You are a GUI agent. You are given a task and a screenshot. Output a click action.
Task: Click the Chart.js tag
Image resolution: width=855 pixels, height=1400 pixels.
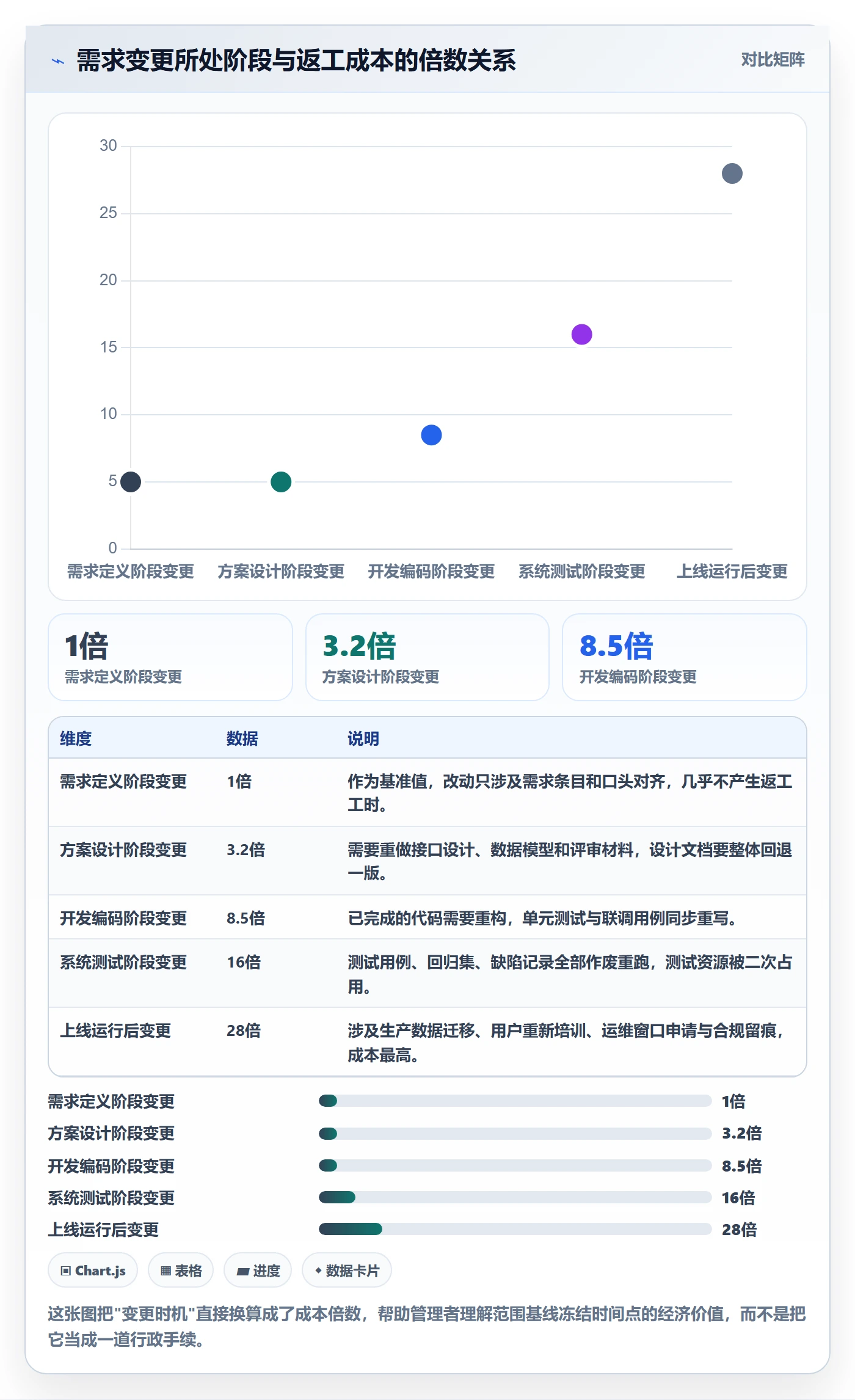coord(93,1271)
